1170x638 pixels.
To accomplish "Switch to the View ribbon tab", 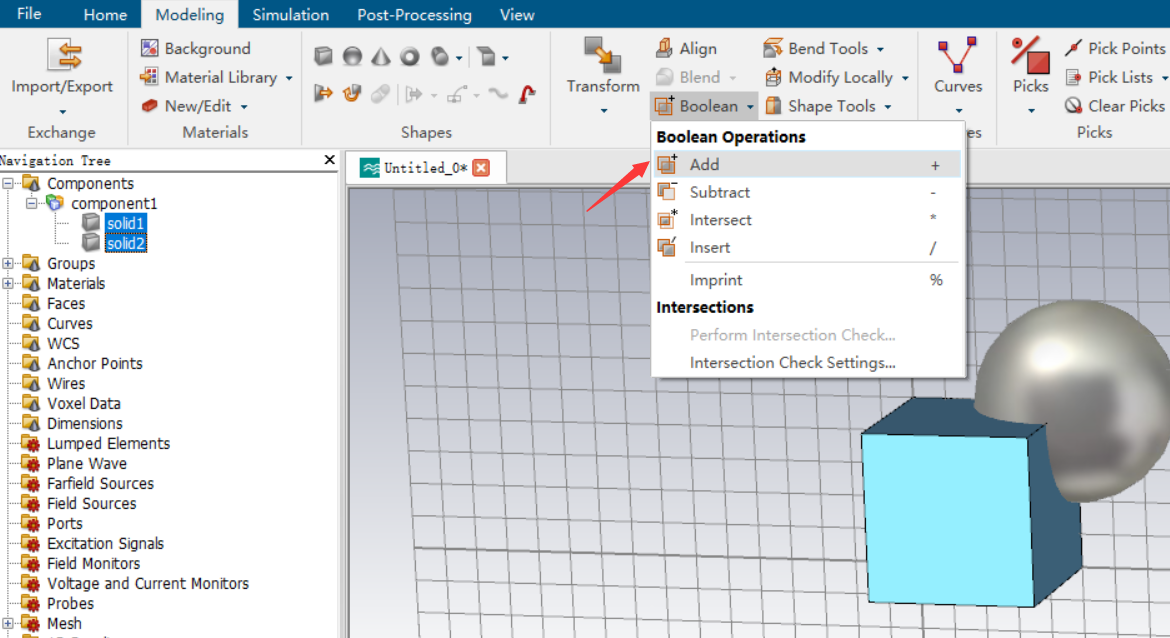I will click(516, 14).
